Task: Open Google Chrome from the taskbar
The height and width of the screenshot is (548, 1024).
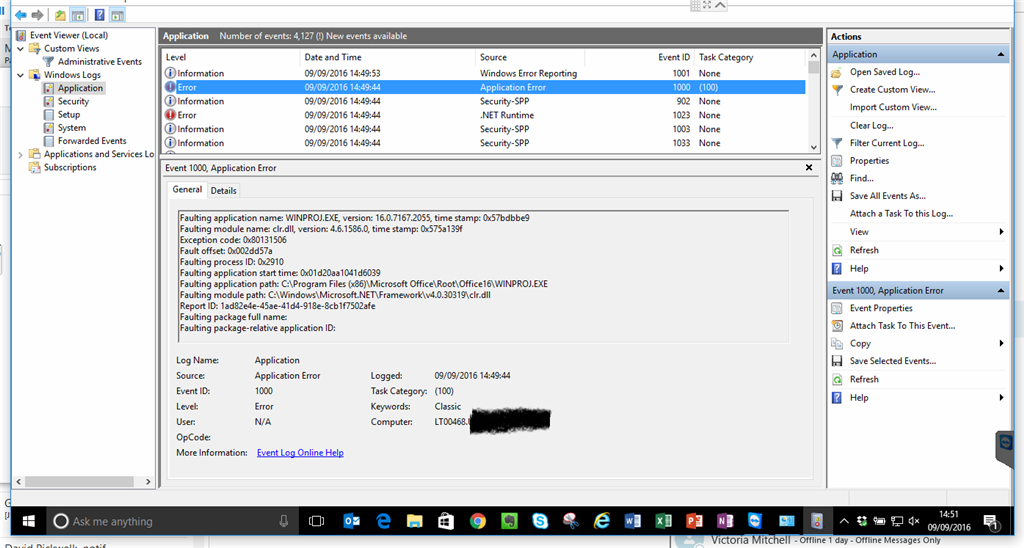Action: click(478, 521)
